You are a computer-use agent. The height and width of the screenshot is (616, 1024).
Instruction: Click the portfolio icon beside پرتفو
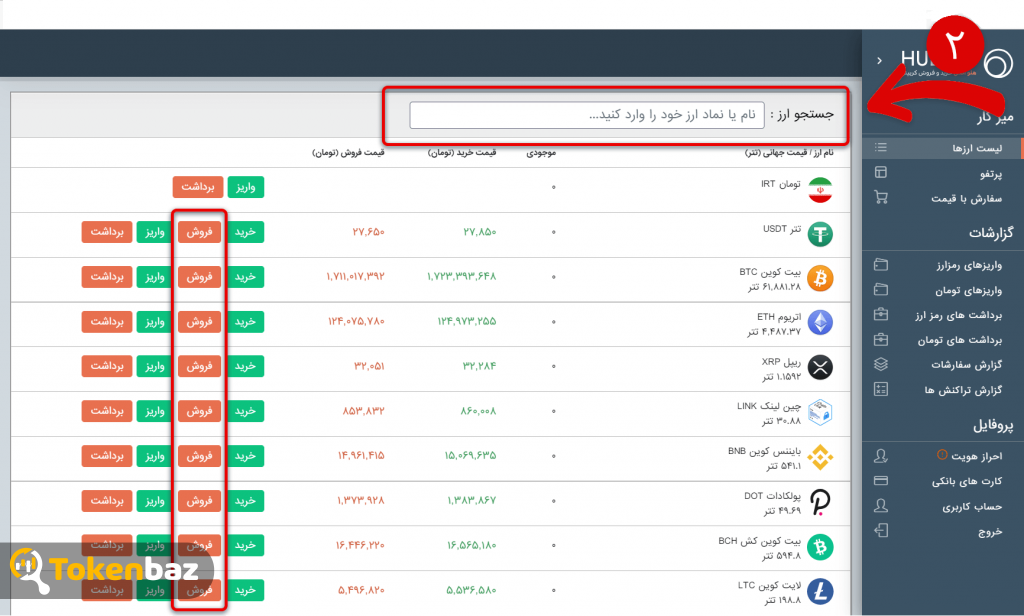(x=880, y=172)
